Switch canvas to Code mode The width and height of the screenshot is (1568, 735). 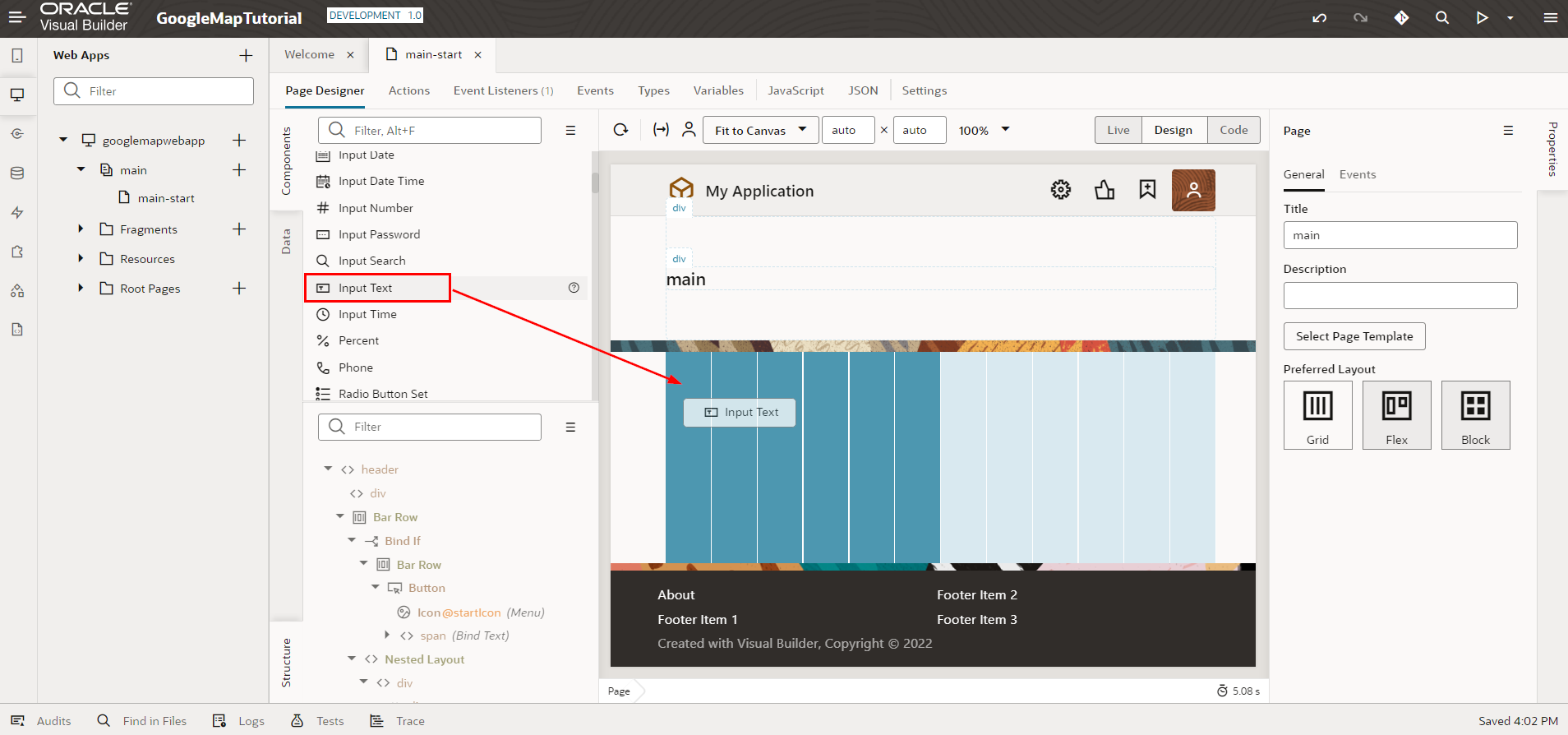click(x=1233, y=130)
